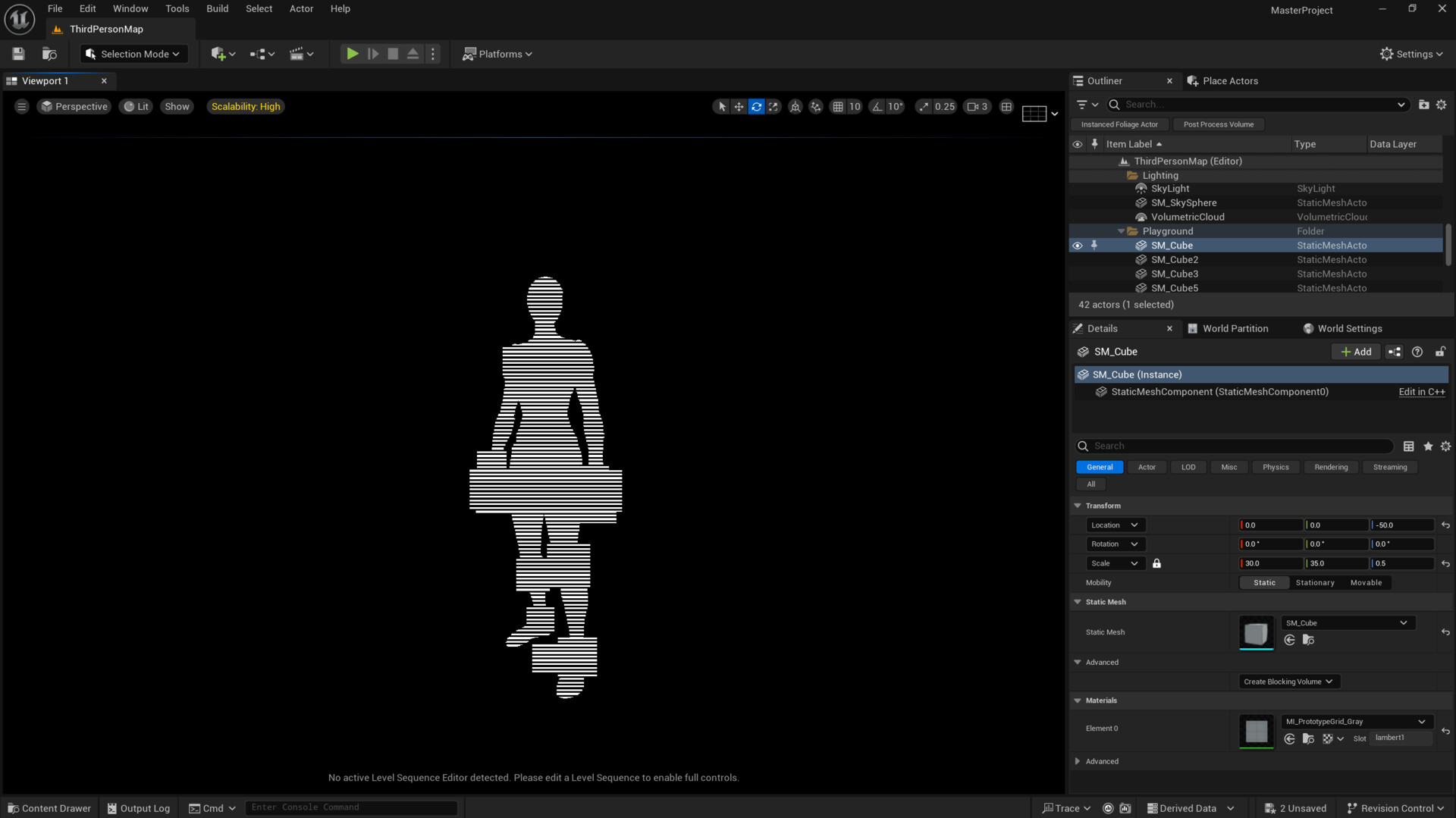The height and width of the screenshot is (818, 1456).
Task: Click the Add component button
Action: 1356,352
